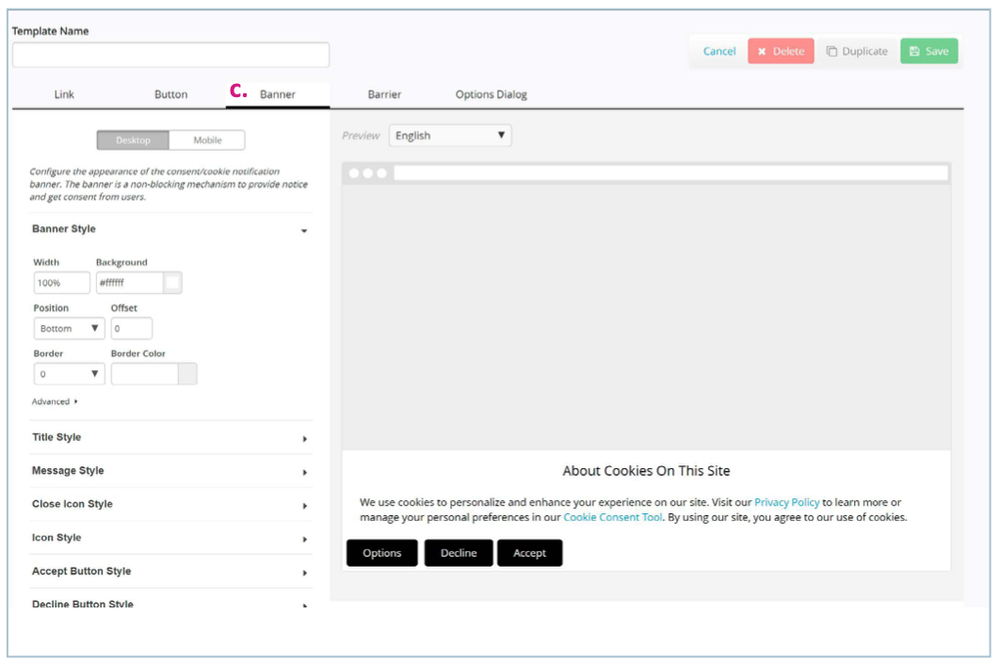Collapse the Banner Style section

(x=171, y=229)
